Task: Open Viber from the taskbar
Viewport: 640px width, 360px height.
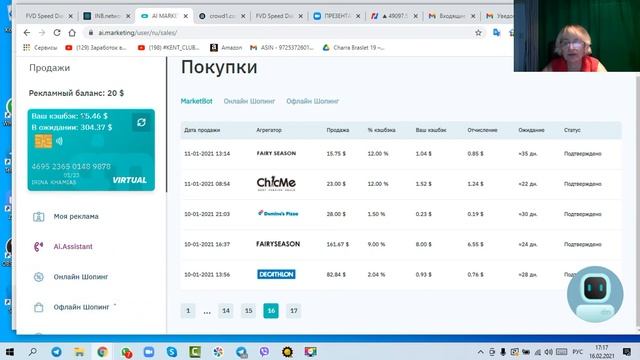Action: 264,351
